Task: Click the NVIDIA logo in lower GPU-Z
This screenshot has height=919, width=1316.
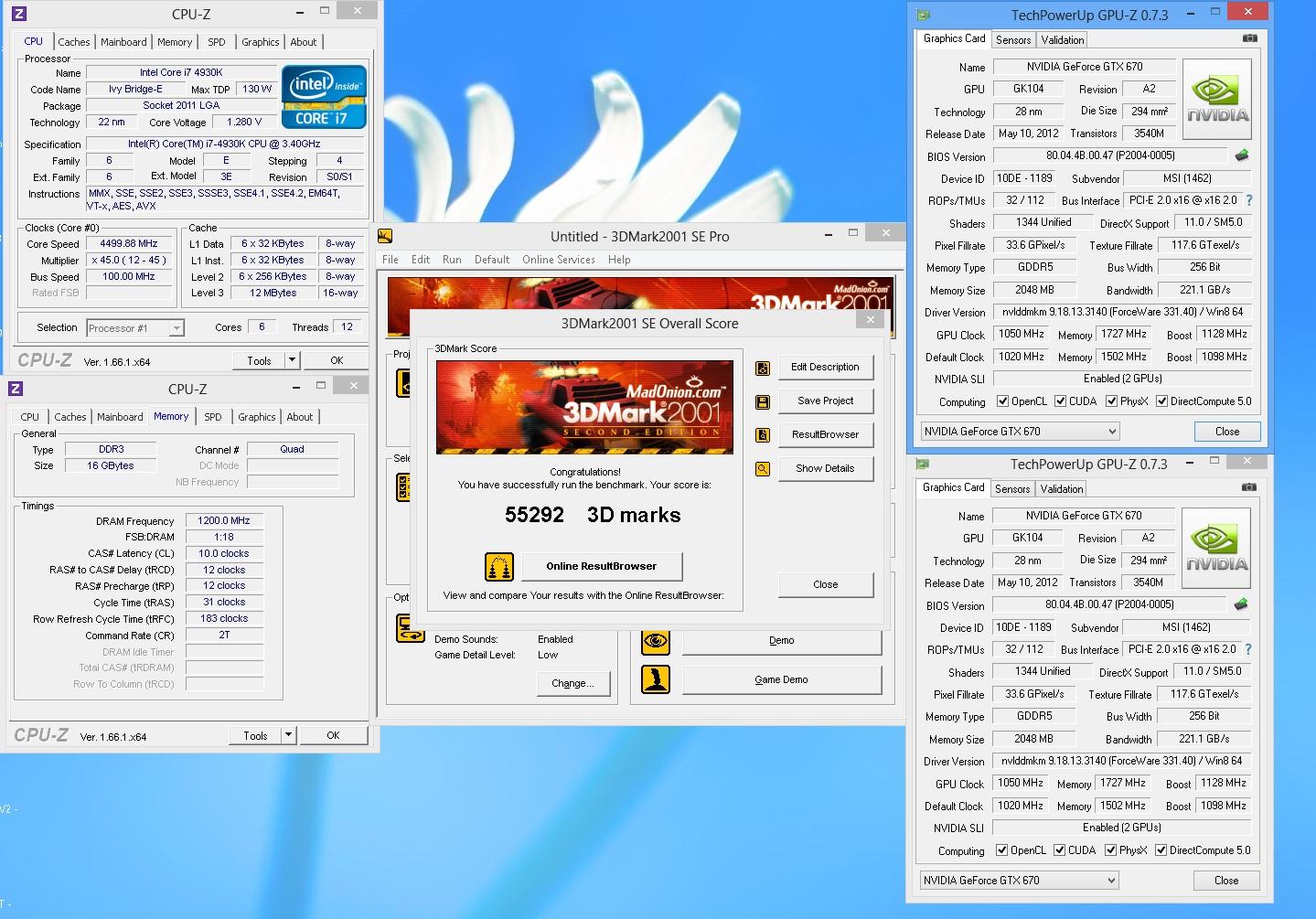Action: pos(1216,549)
